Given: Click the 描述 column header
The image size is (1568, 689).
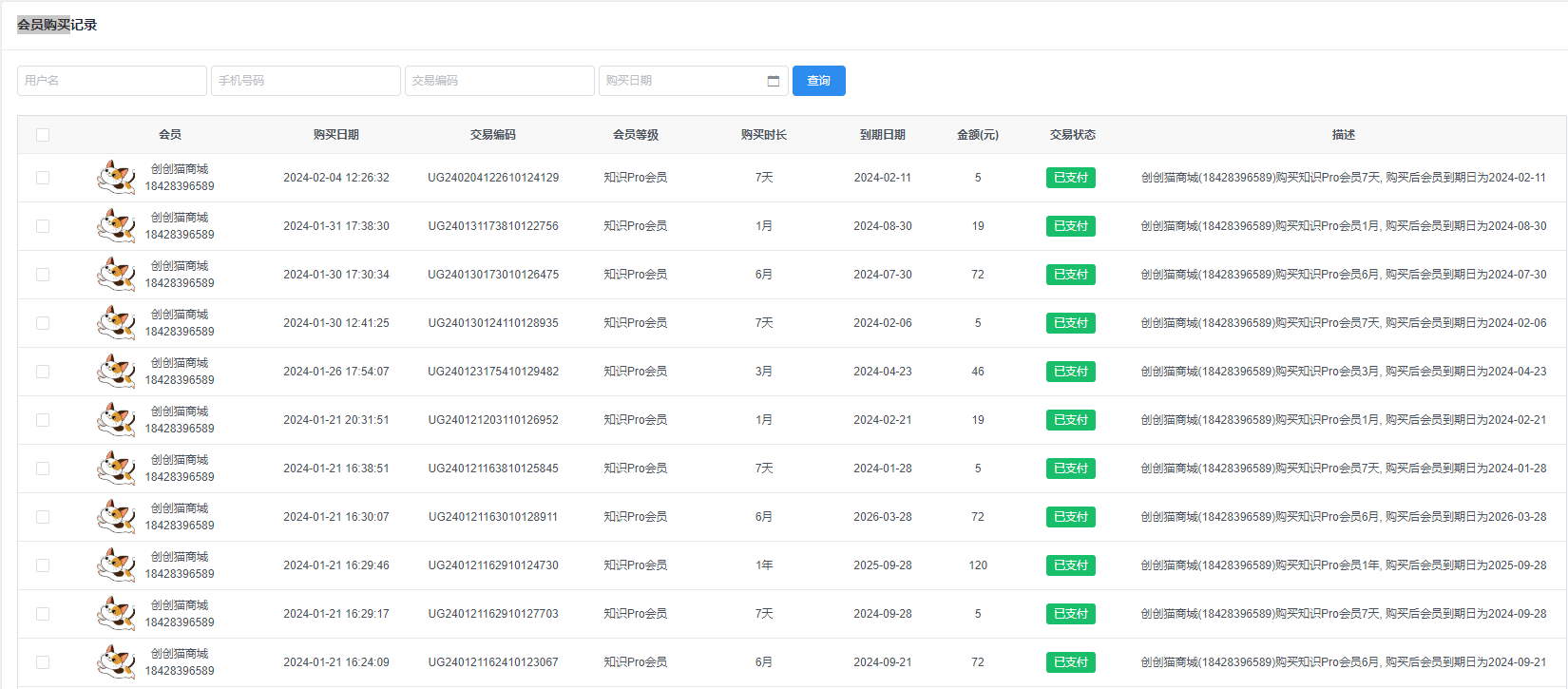Looking at the screenshot, I should coord(1344,135).
